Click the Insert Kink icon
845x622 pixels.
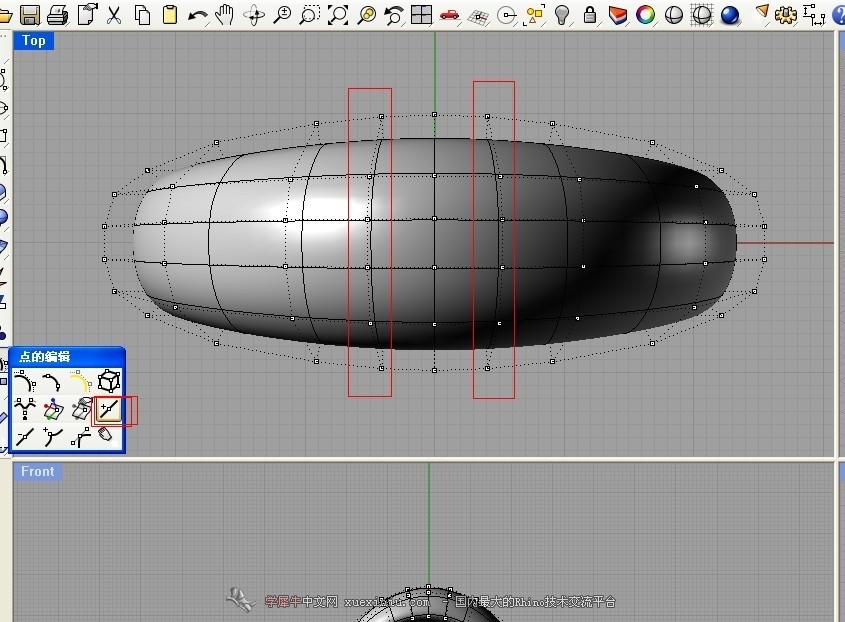tap(52, 437)
